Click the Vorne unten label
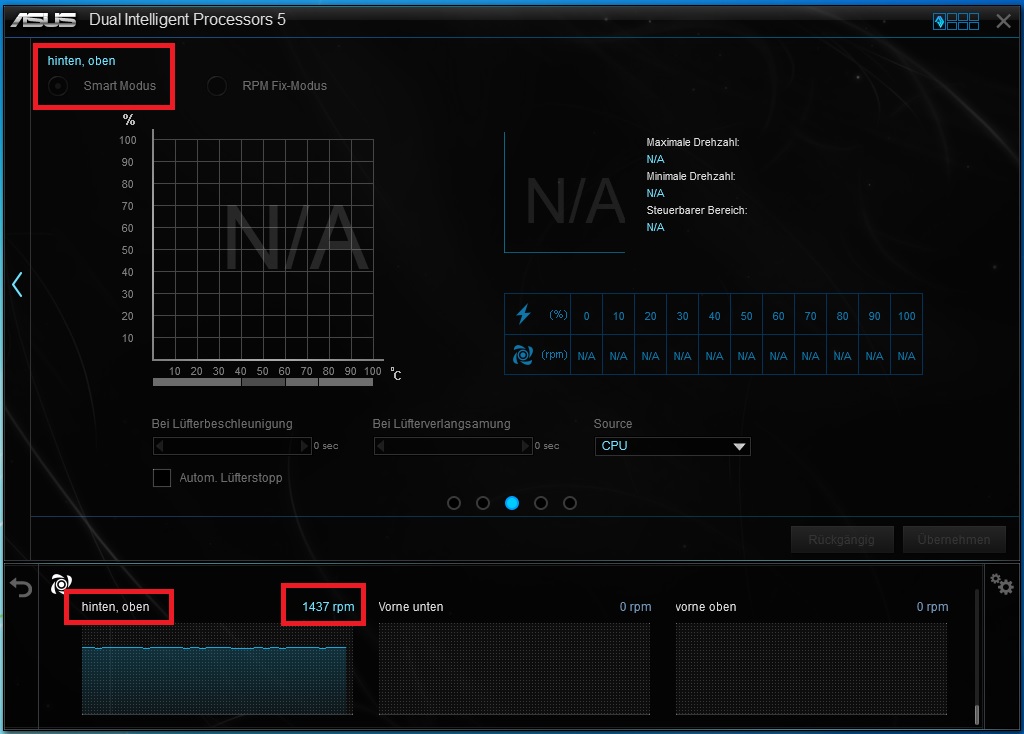 click(x=411, y=607)
